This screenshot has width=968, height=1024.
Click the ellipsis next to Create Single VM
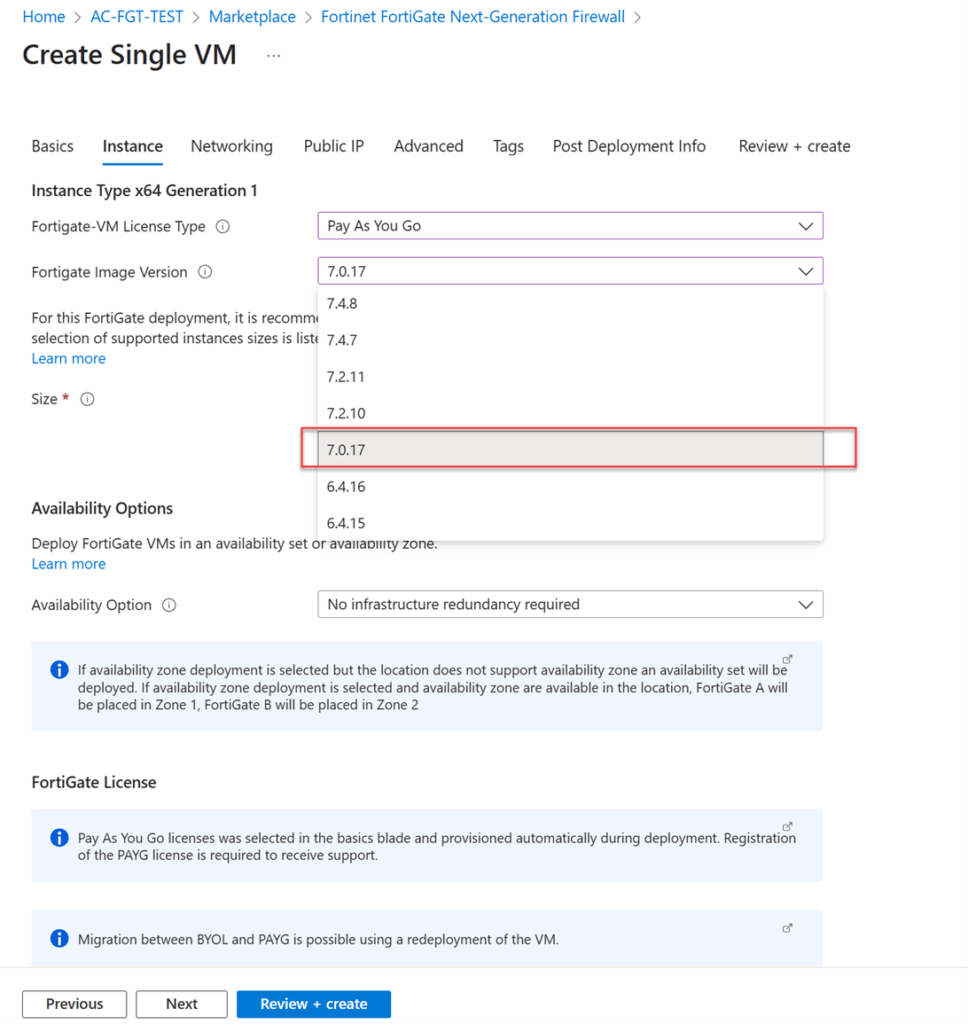(x=273, y=56)
